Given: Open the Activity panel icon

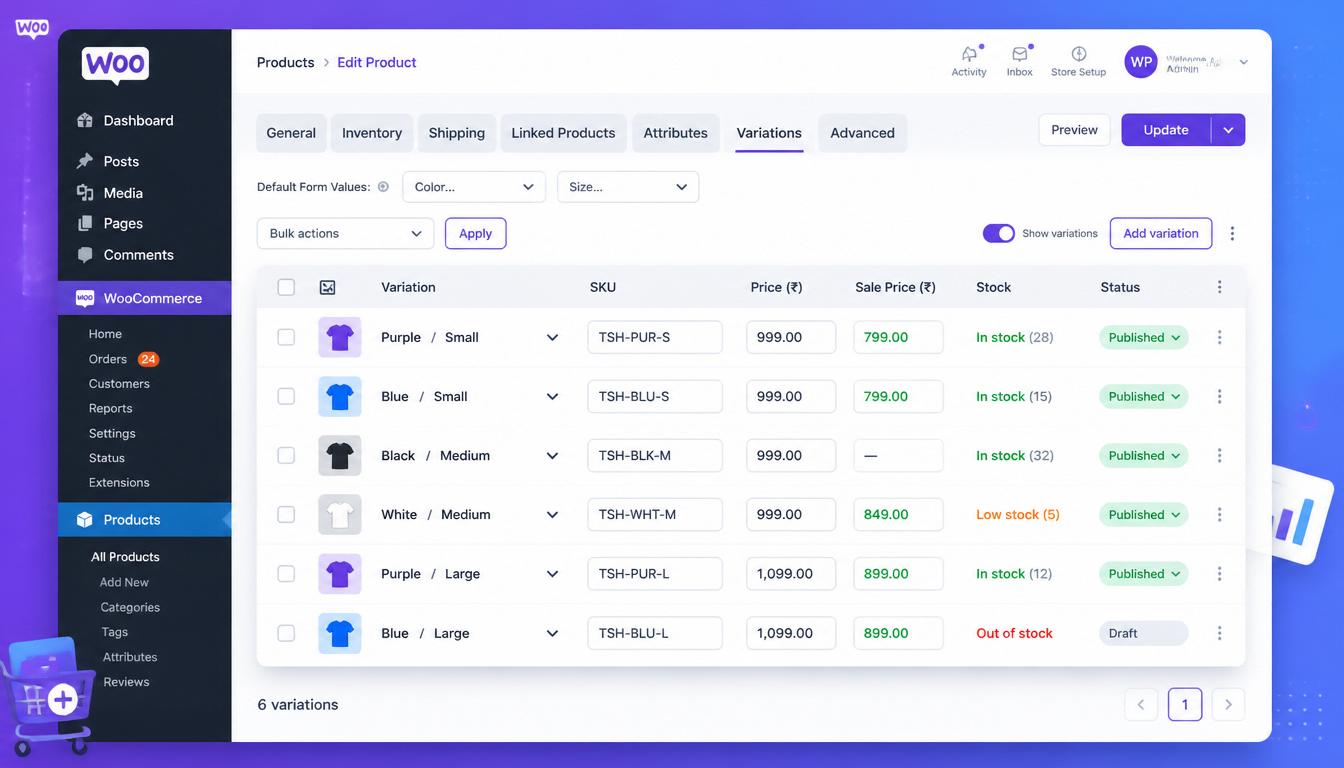Looking at the screenshot, I should coord(969,54).
